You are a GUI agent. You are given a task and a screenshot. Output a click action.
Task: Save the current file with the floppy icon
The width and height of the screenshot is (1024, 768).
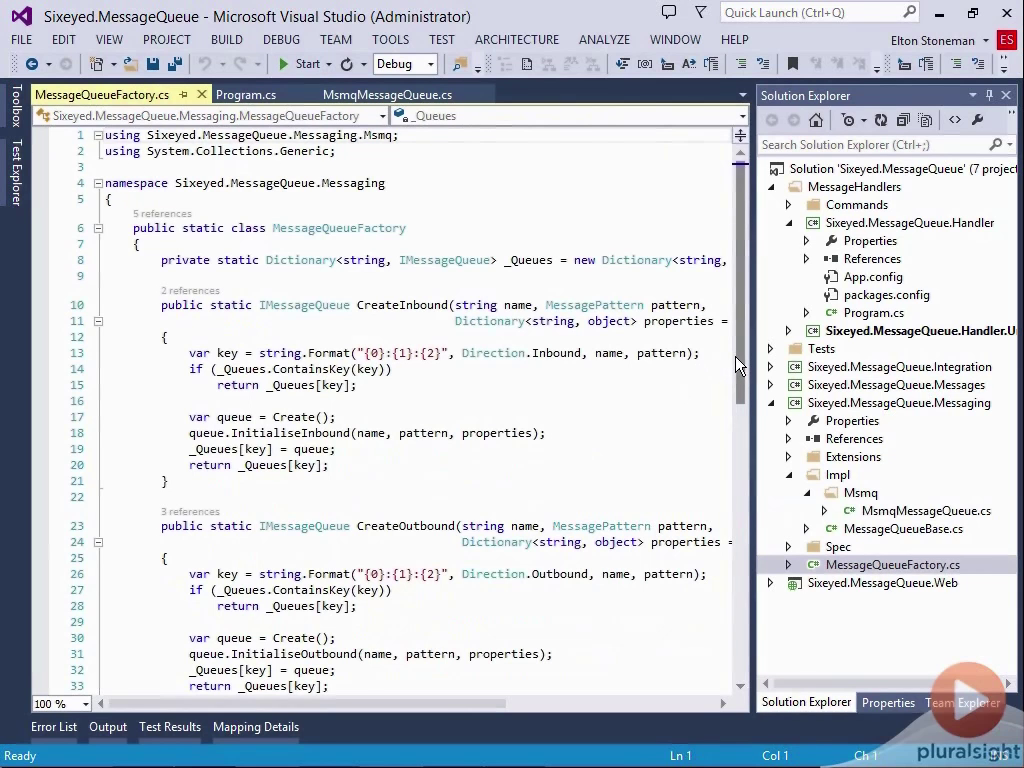tap(153, 64)
